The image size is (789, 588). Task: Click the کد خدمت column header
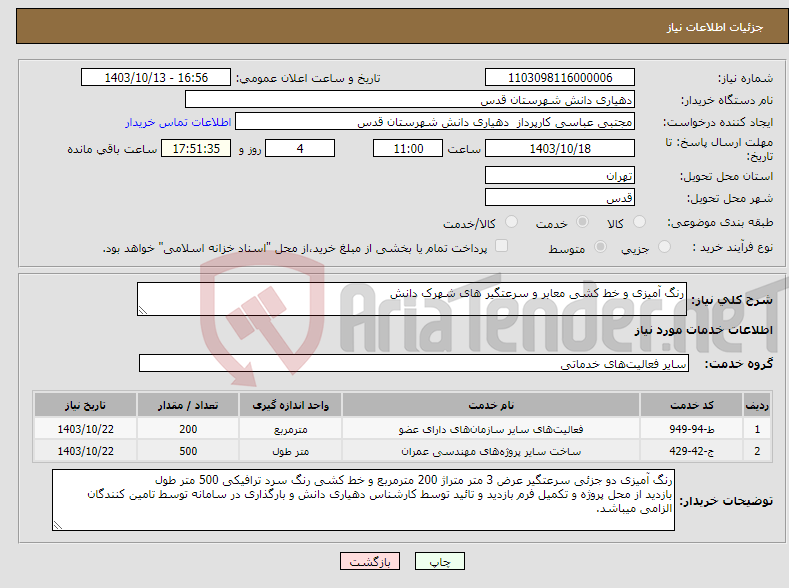pyautogui.click(x=692, y=405)
